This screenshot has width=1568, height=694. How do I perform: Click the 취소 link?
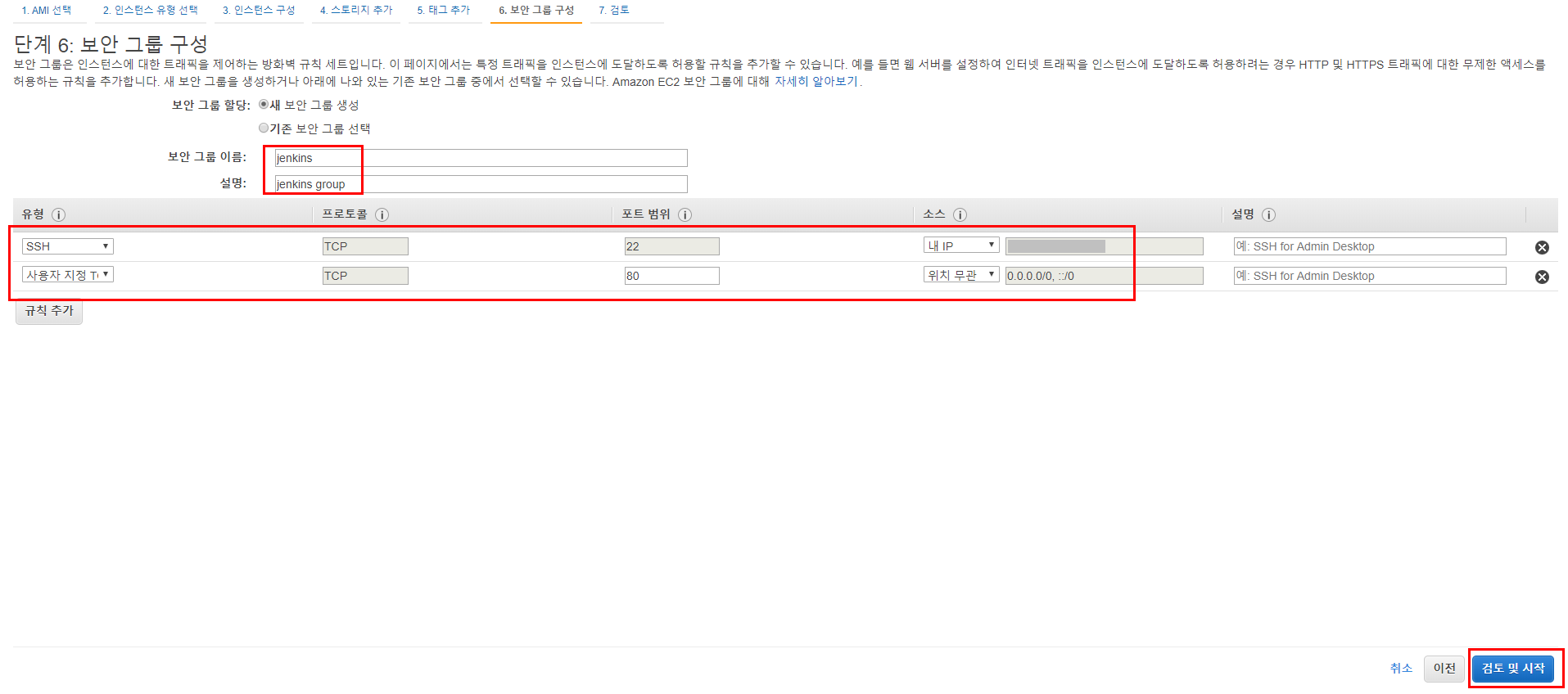[1401, 669]
